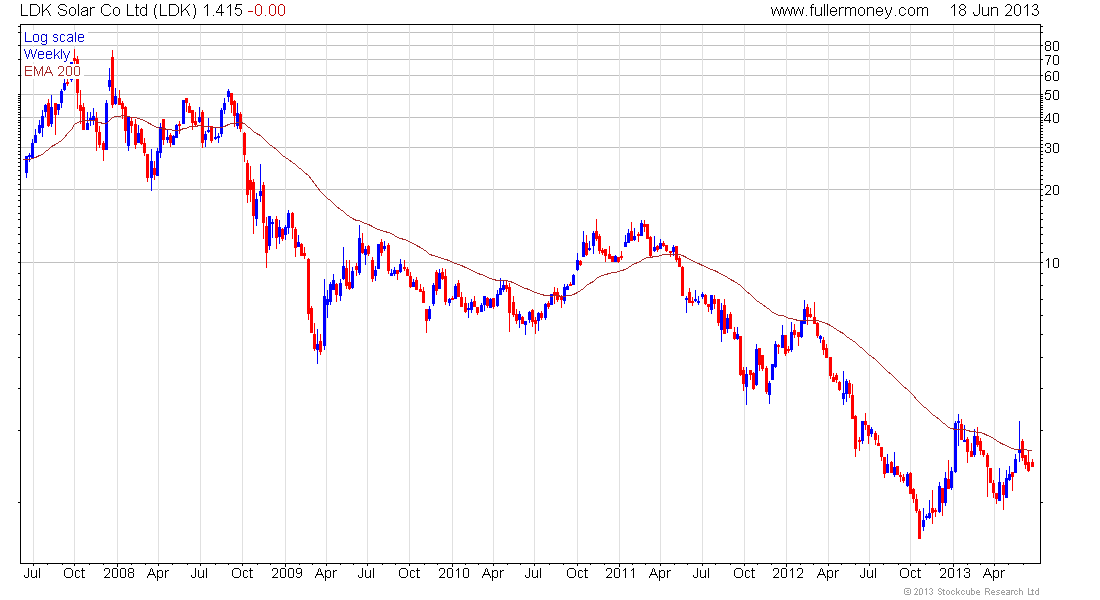
Task: Click the price value 1.415
Action: point(222,11)
